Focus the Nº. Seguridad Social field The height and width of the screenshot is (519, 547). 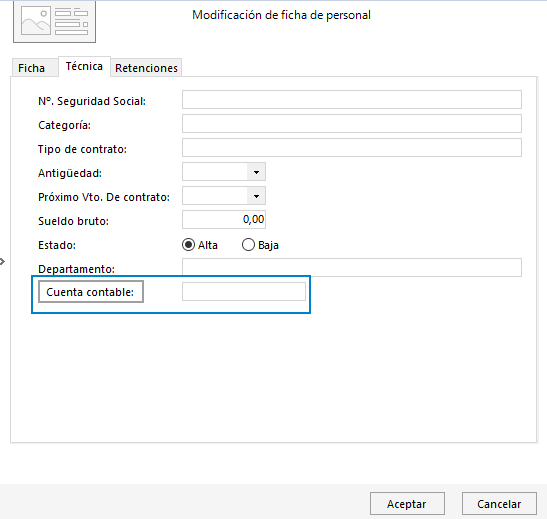(x=352, y=100)
